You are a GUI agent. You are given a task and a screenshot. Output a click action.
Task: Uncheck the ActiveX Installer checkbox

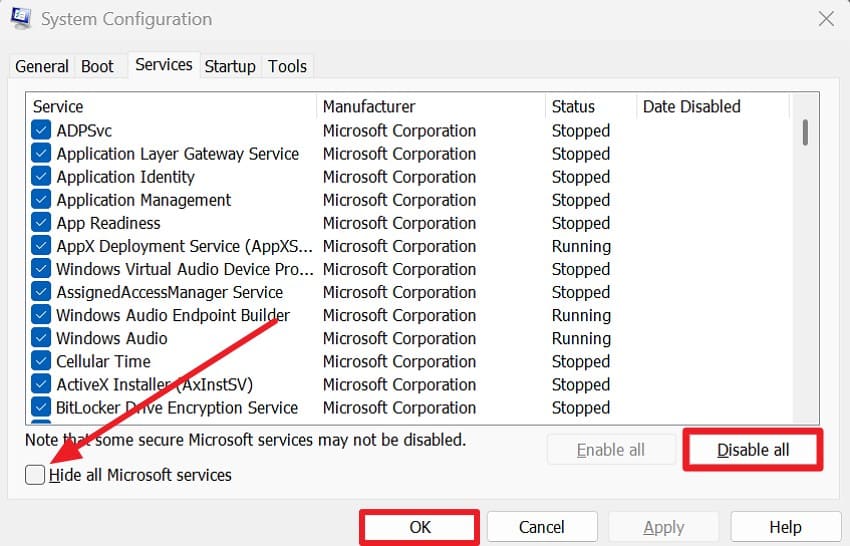41,384
